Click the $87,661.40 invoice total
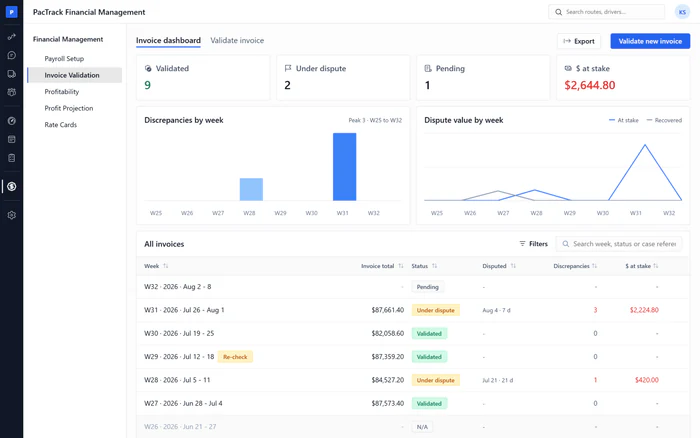Image resolution: width=700 pixels, height=438 pixels. 388,310
